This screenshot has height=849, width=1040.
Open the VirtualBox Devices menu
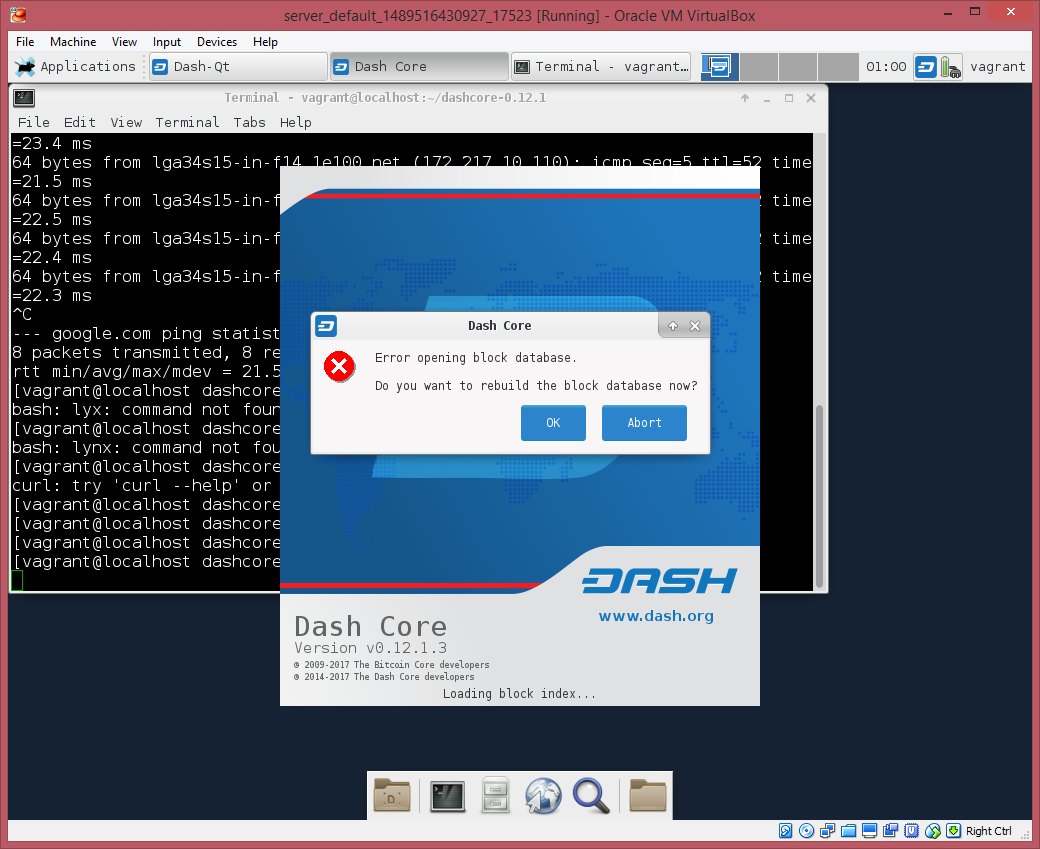217,42
